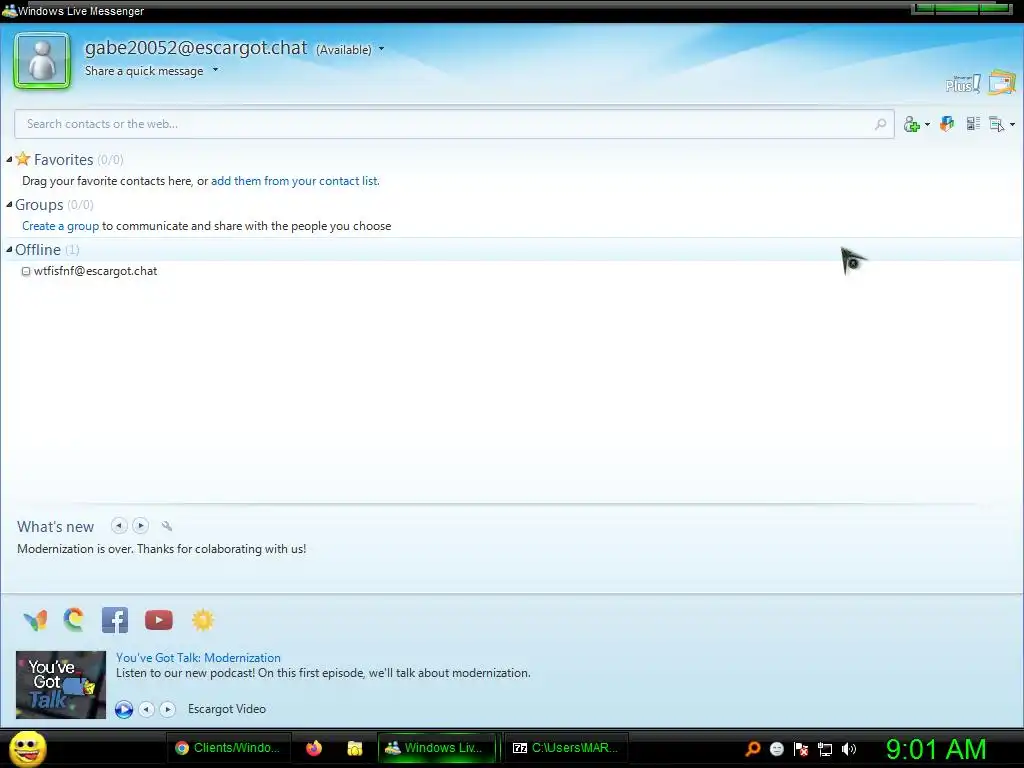The height and width of the screenshot is (768, 1024).
Task: Click the Add a contact icon
Action: coord(912,124)
